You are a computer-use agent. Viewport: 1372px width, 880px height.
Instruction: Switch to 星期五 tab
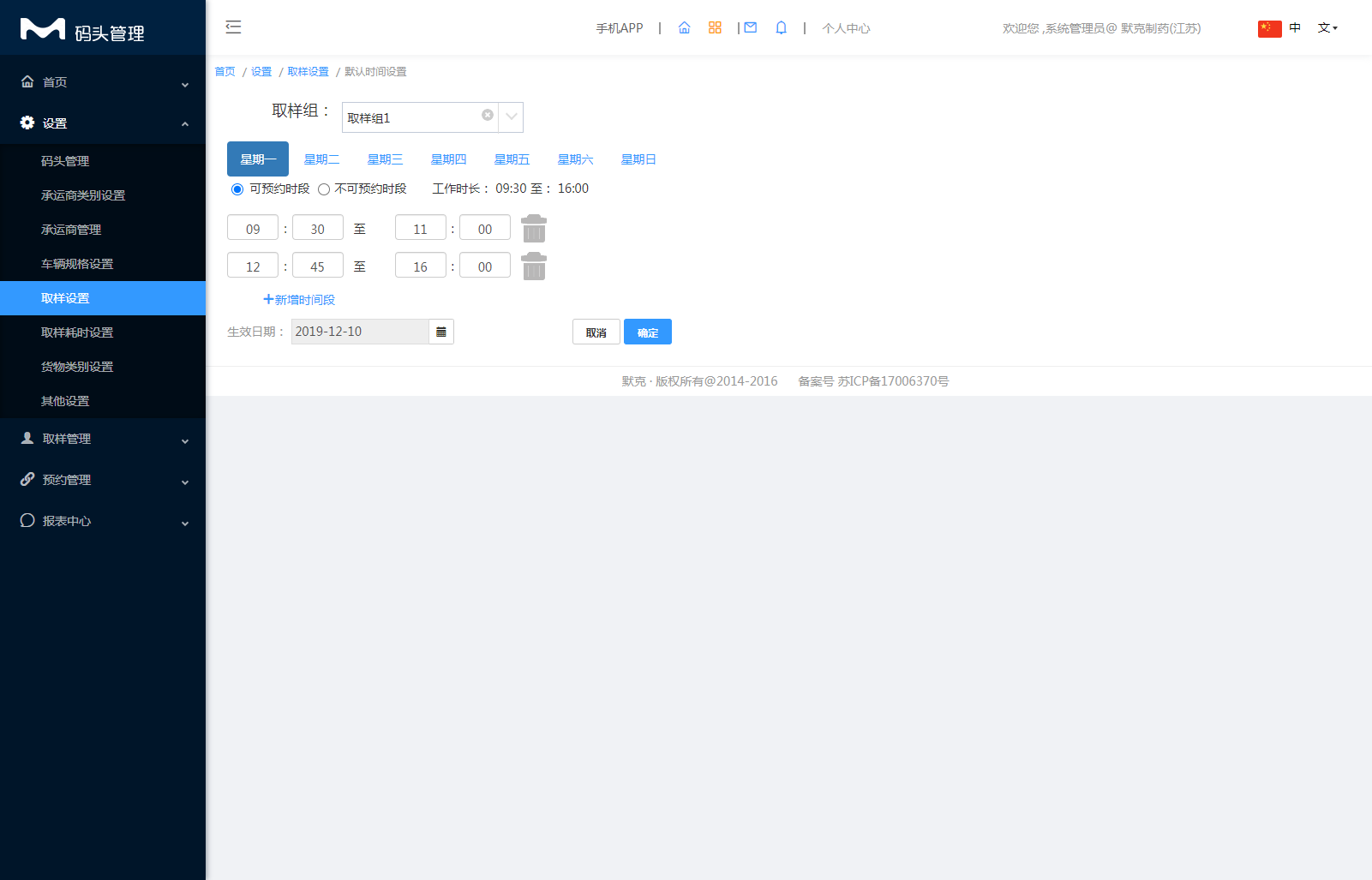point(512,159)
